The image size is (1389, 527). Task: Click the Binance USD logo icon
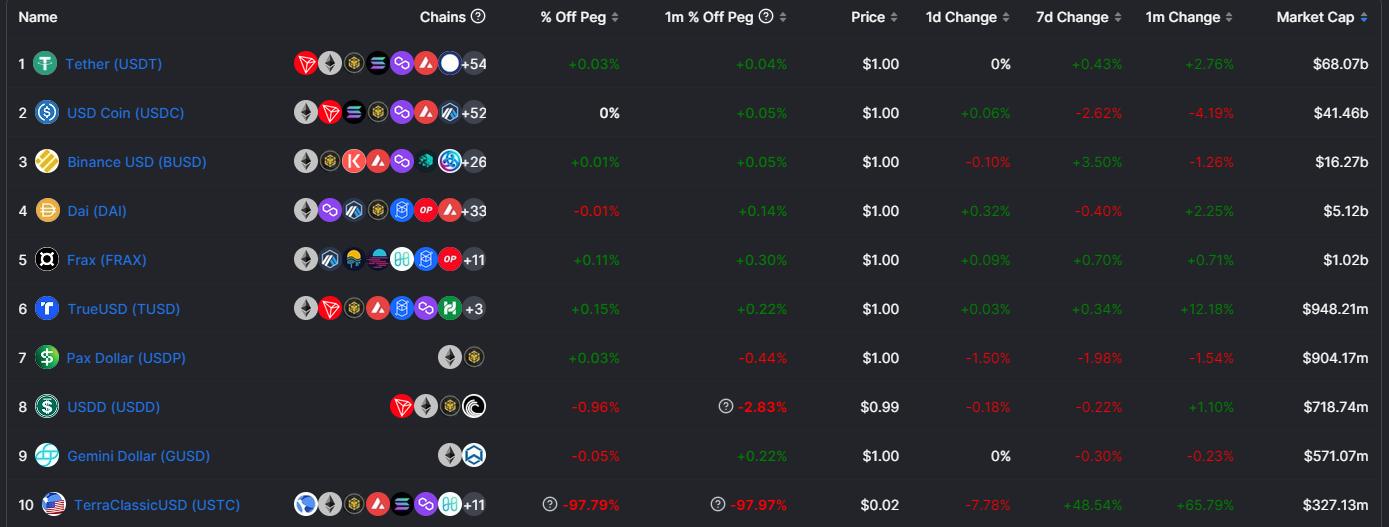click(x=47, y=162)
